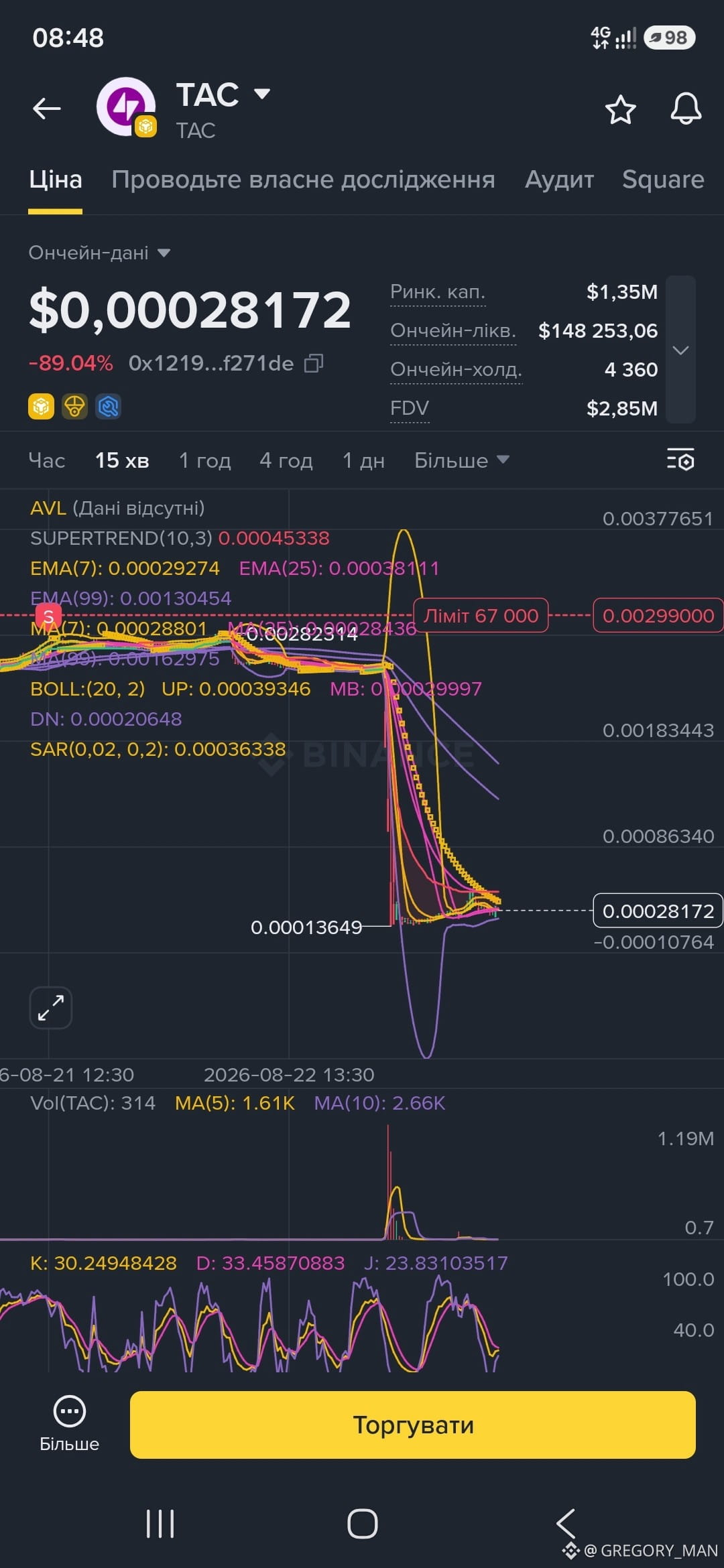Expand chart to fullscreen
724x1568 pixels.
50,1008
